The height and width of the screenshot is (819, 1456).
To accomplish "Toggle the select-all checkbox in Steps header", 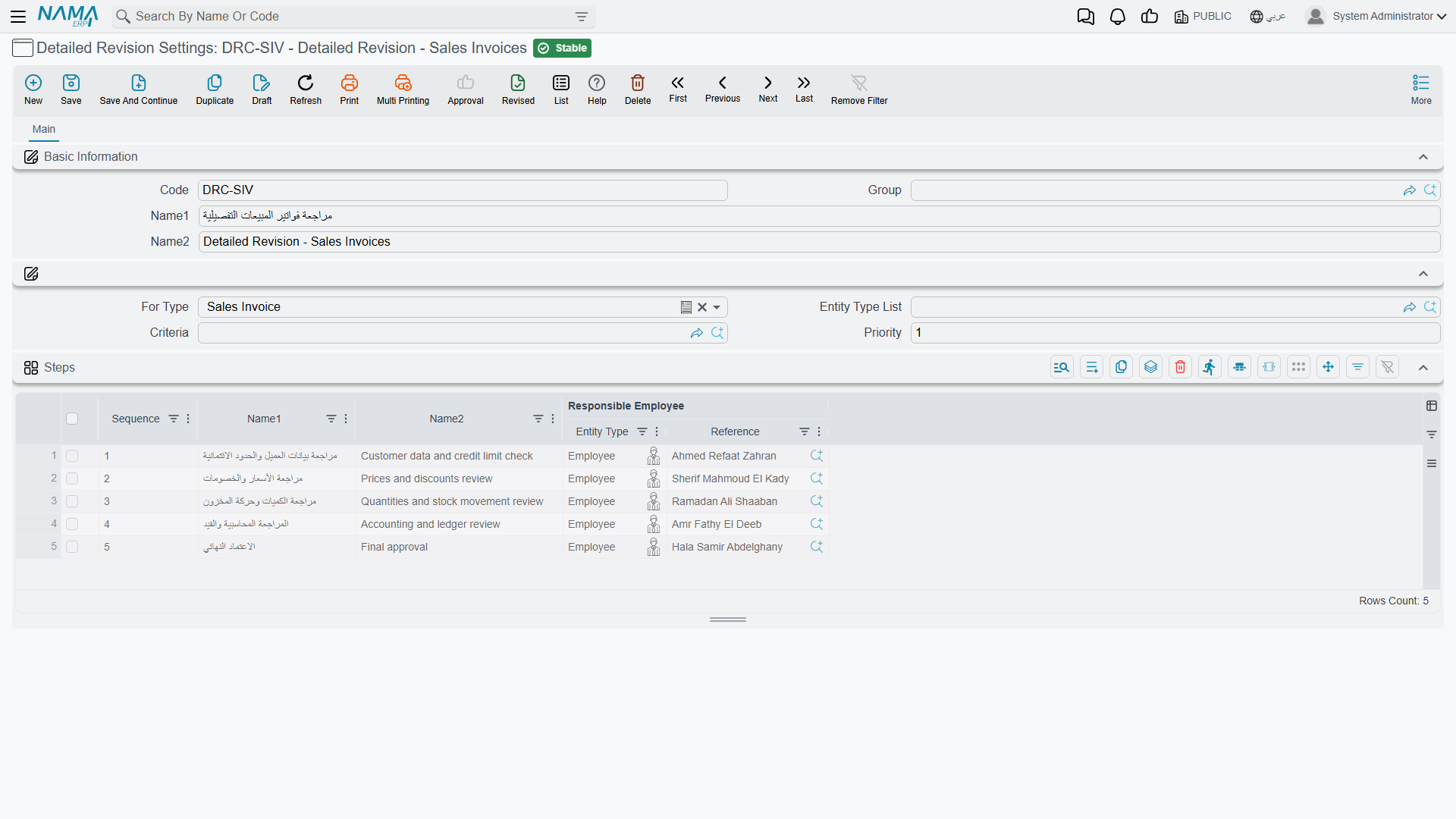I will pyautogui.click(x=72, y=419).
